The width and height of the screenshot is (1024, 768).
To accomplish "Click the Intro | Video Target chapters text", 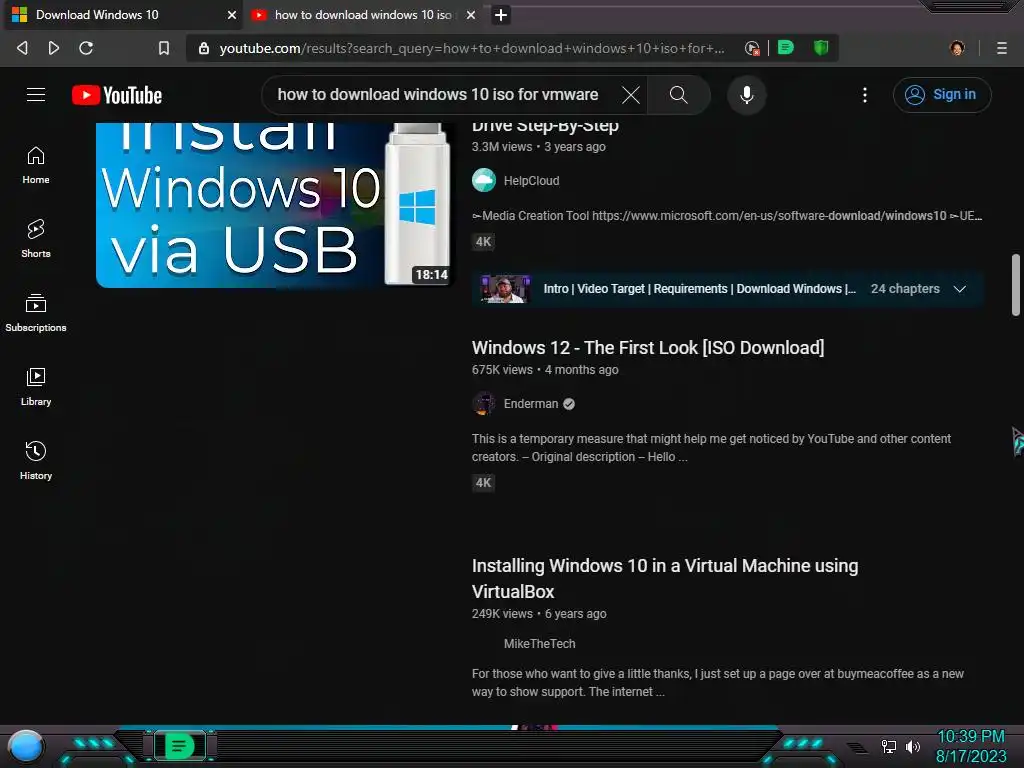I will (699, 289).
